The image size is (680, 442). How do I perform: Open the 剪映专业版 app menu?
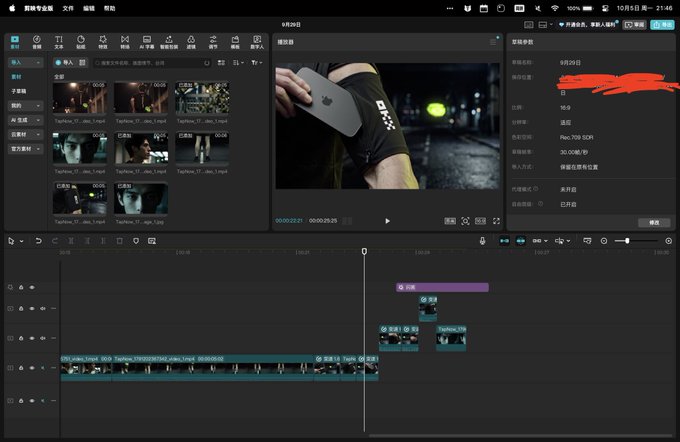pos(39,8)
